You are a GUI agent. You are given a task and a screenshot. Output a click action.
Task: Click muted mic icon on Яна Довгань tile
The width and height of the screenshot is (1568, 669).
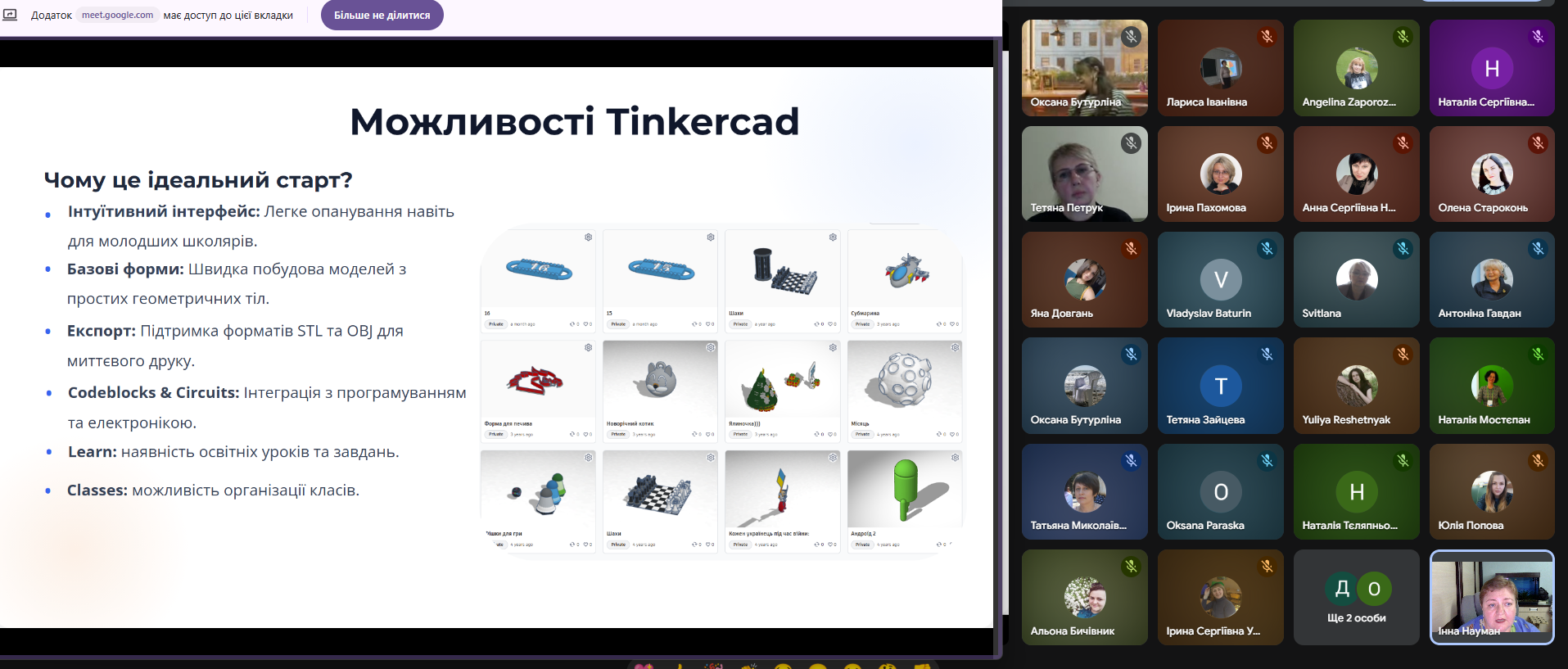pyautogui.click(x=1131, y=249)
